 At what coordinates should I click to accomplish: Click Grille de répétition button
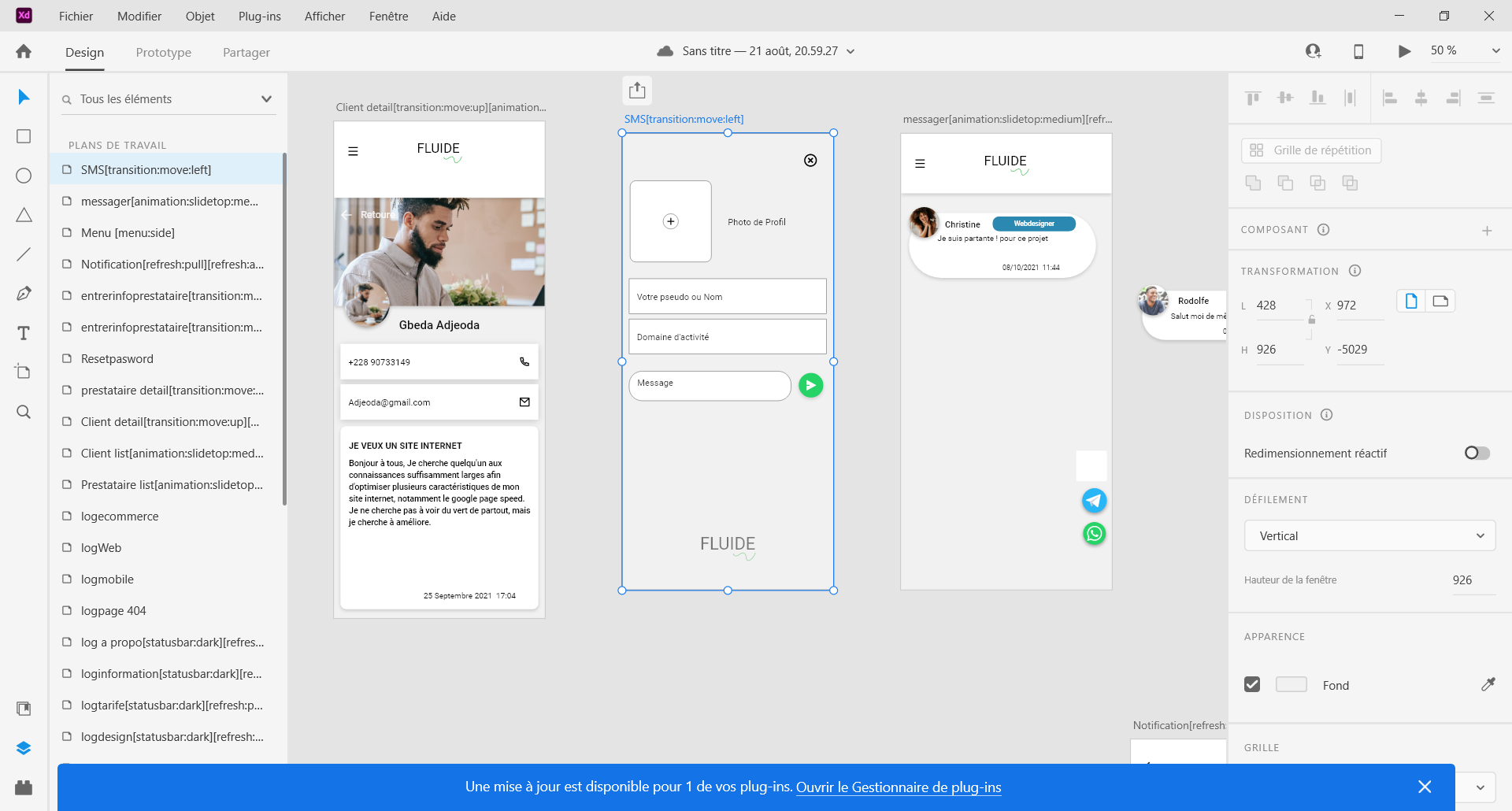(1311, 150)
